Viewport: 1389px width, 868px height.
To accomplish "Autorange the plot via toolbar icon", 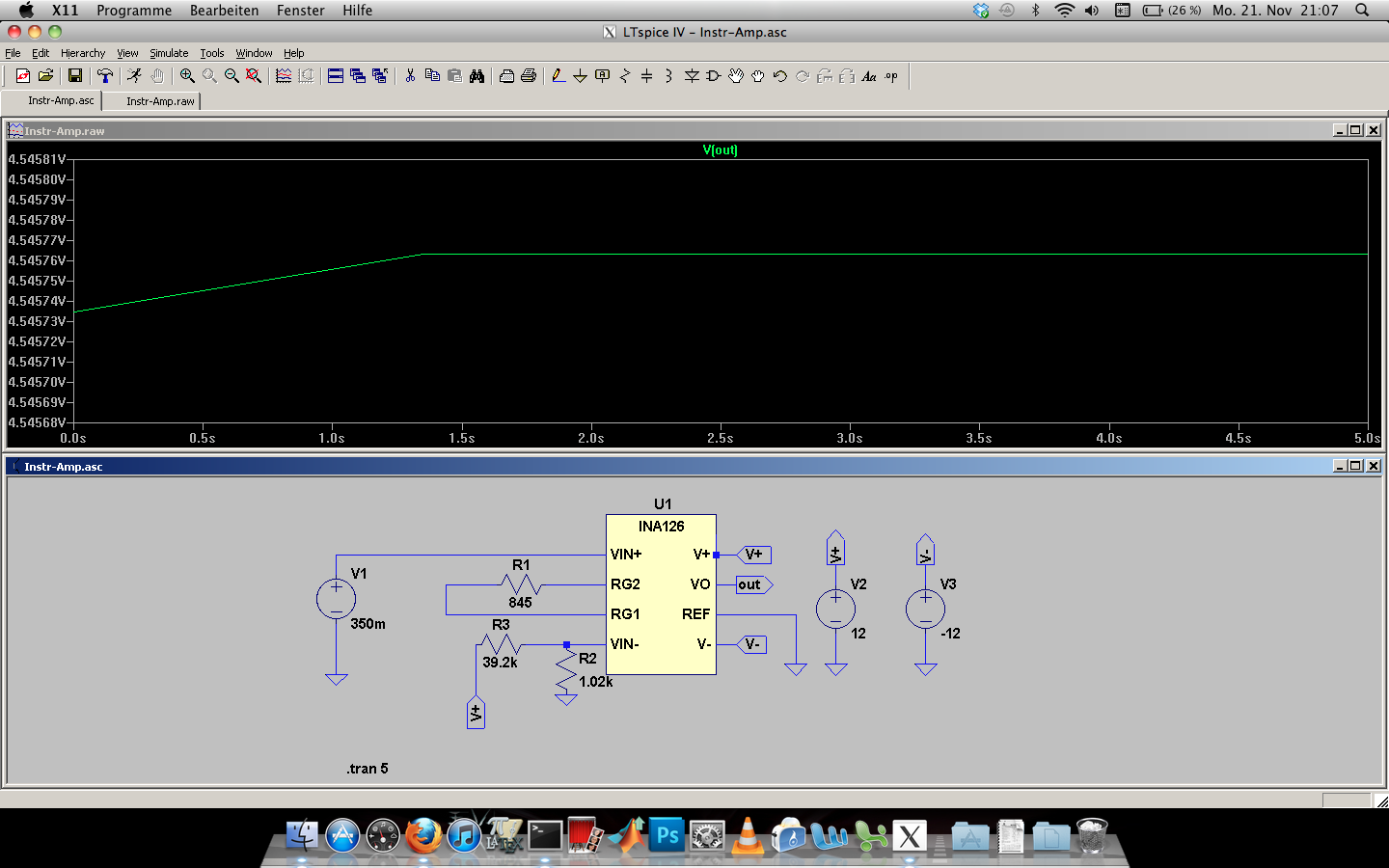I will (284, 76).
